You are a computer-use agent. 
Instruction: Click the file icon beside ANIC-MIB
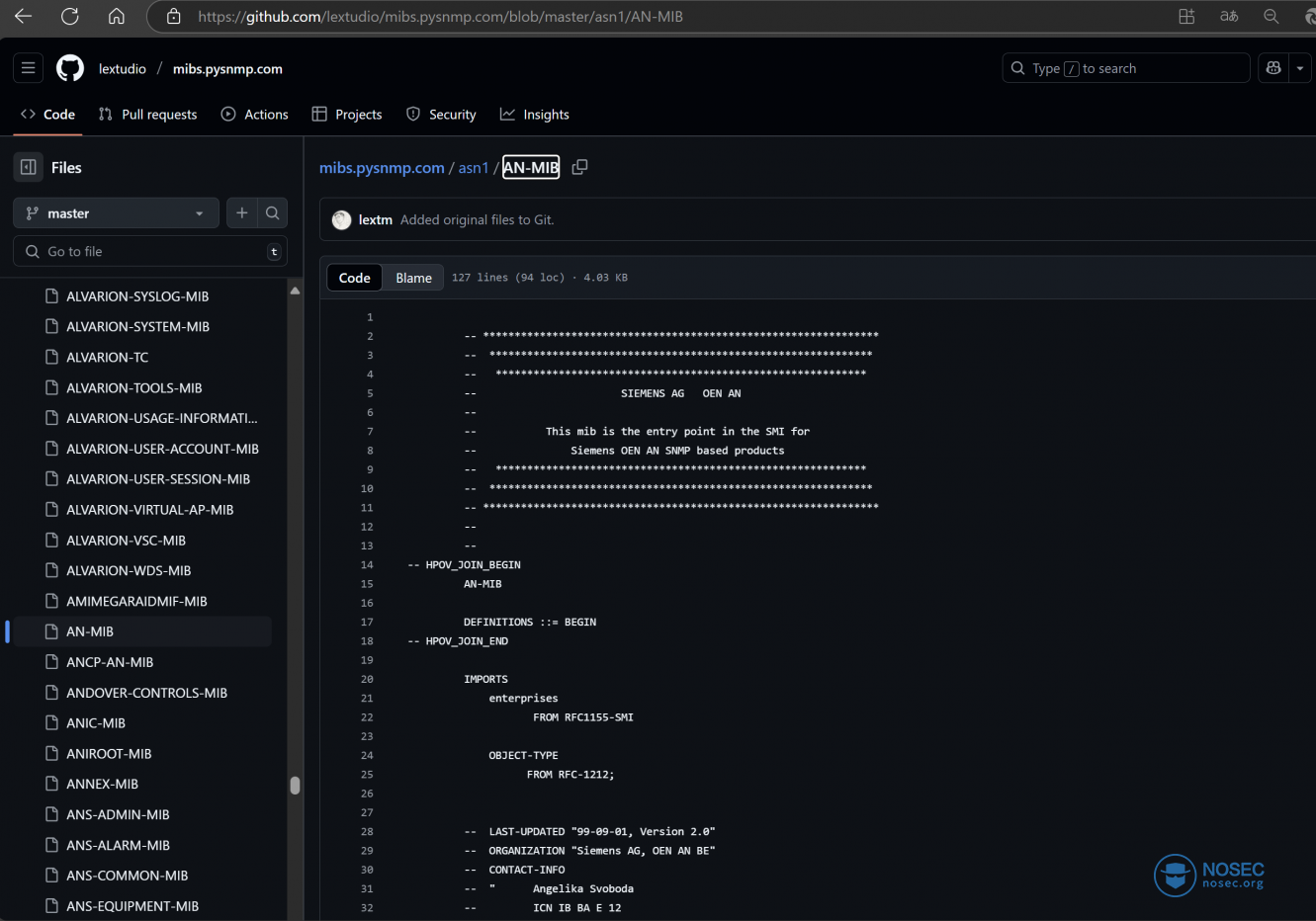[x=52, y=722]
